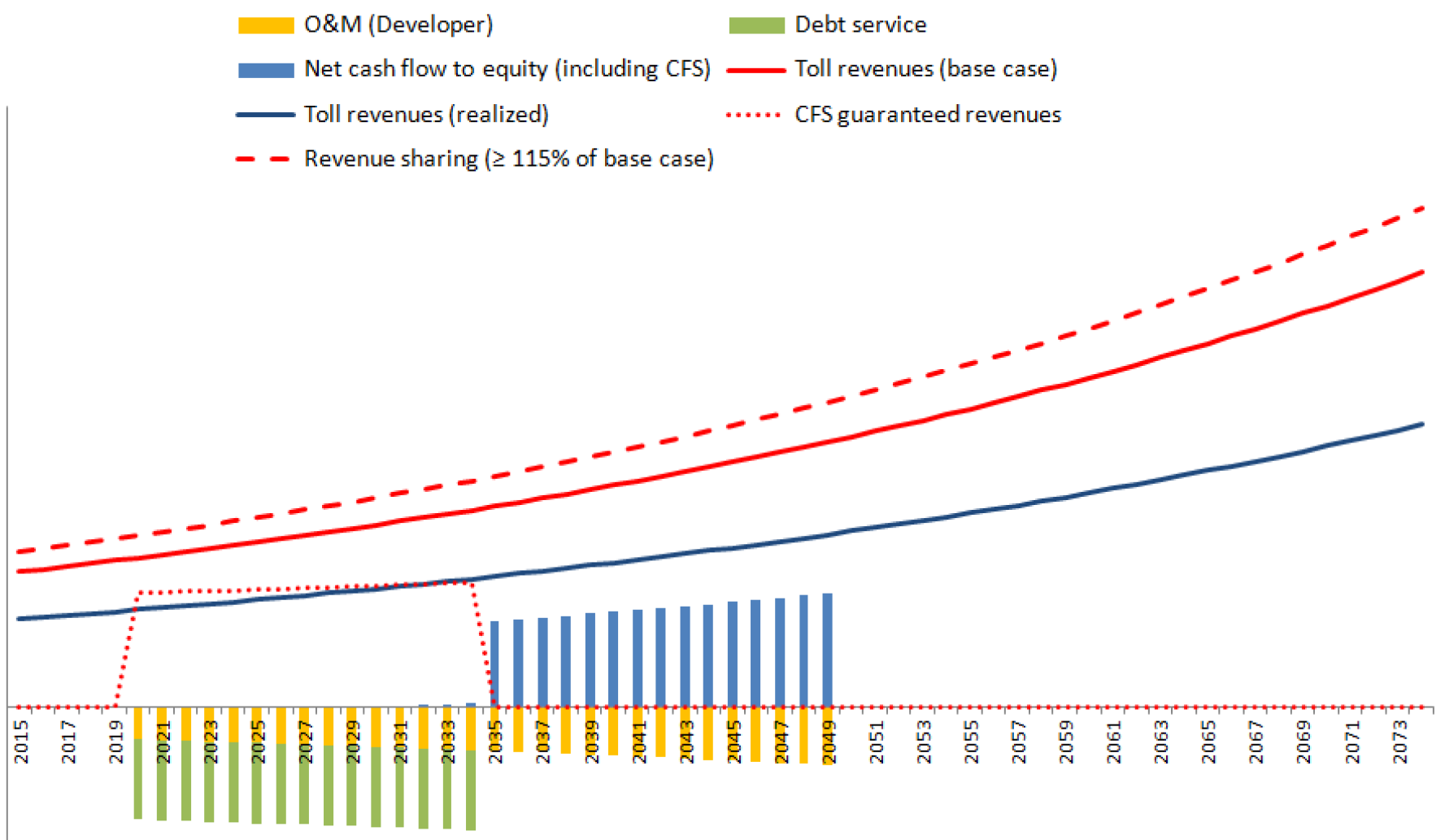Click the 2069 axis year label
1445x840 pixels.
pyautogui.click(x=1304, y=742)
